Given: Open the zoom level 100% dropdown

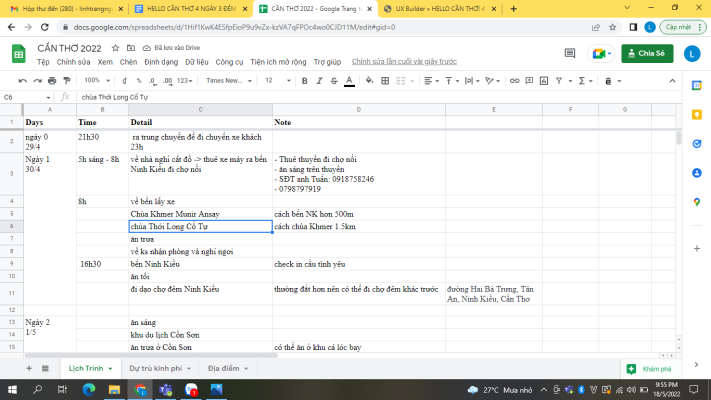Looking at the screenshot, I should (96, 80).
